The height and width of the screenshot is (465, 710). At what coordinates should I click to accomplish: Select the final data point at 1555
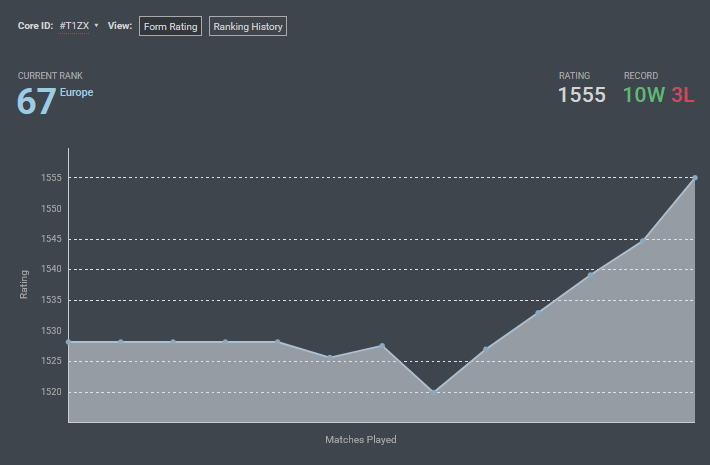695,178
